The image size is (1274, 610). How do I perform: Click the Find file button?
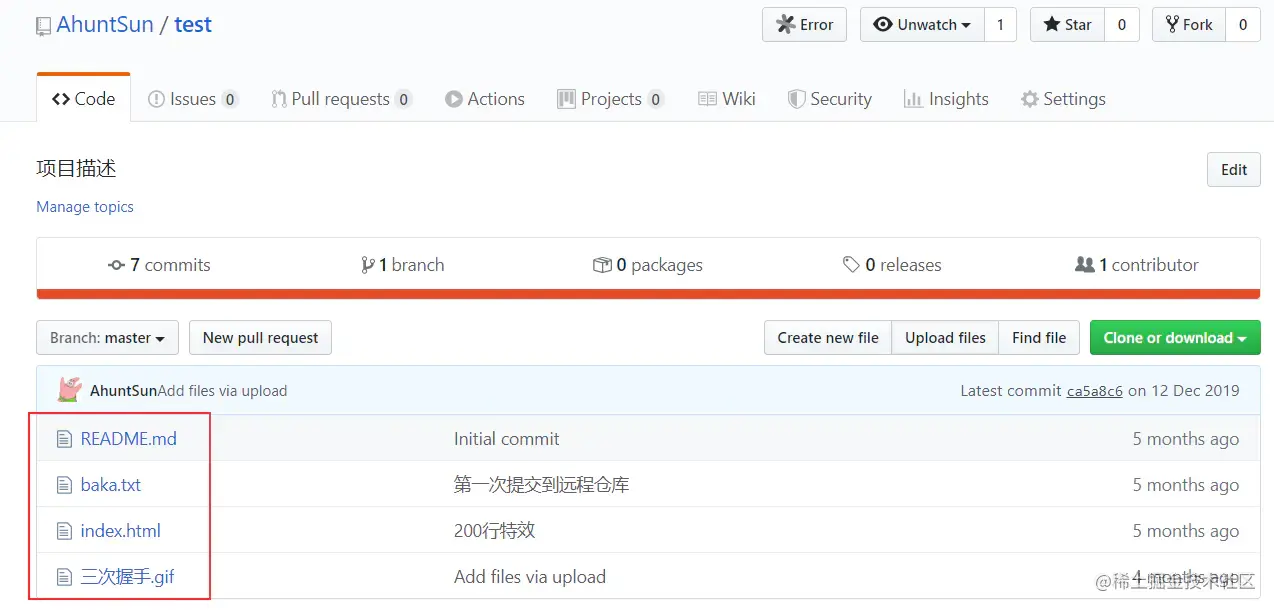point(1039,338)
